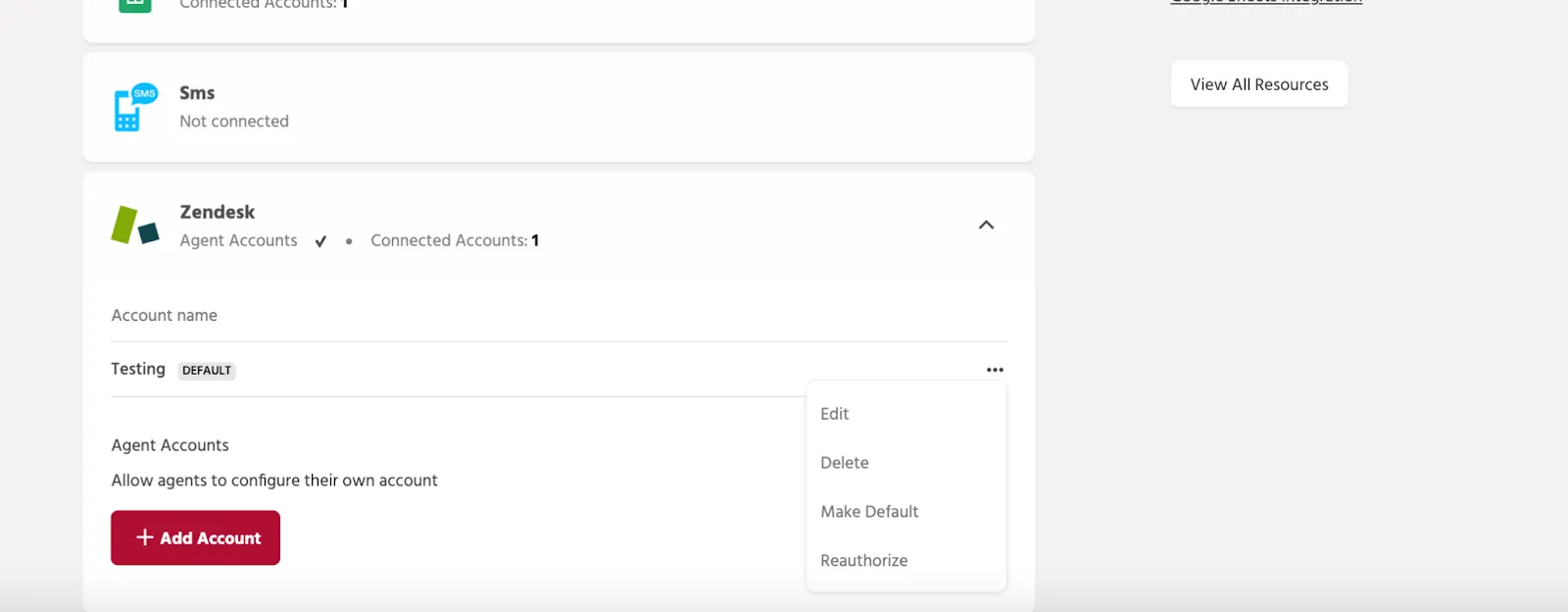
Task: Choose Reauthorize from the context menu
Action: point(864,561)
